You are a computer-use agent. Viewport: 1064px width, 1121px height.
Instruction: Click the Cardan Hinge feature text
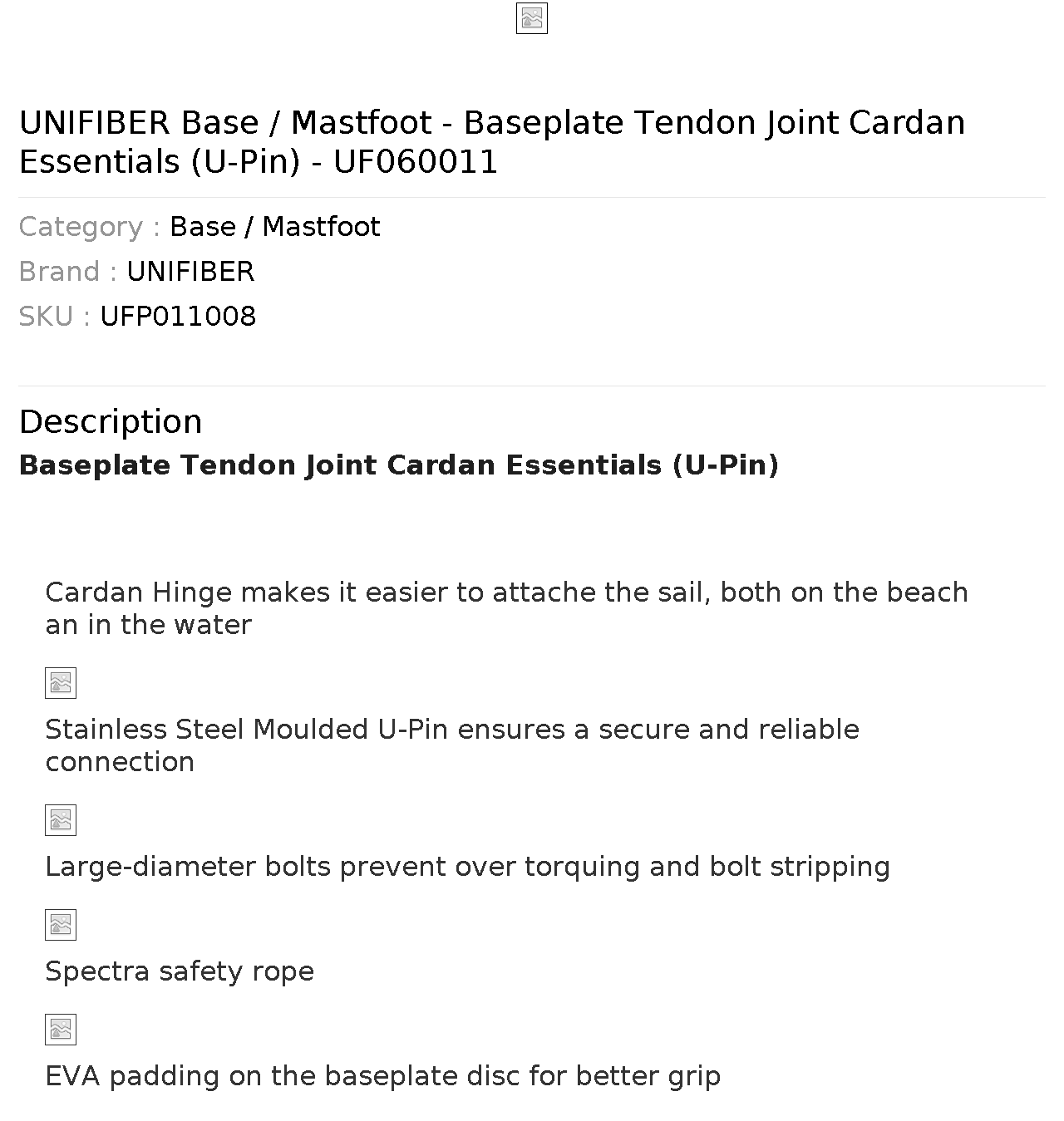507,608
